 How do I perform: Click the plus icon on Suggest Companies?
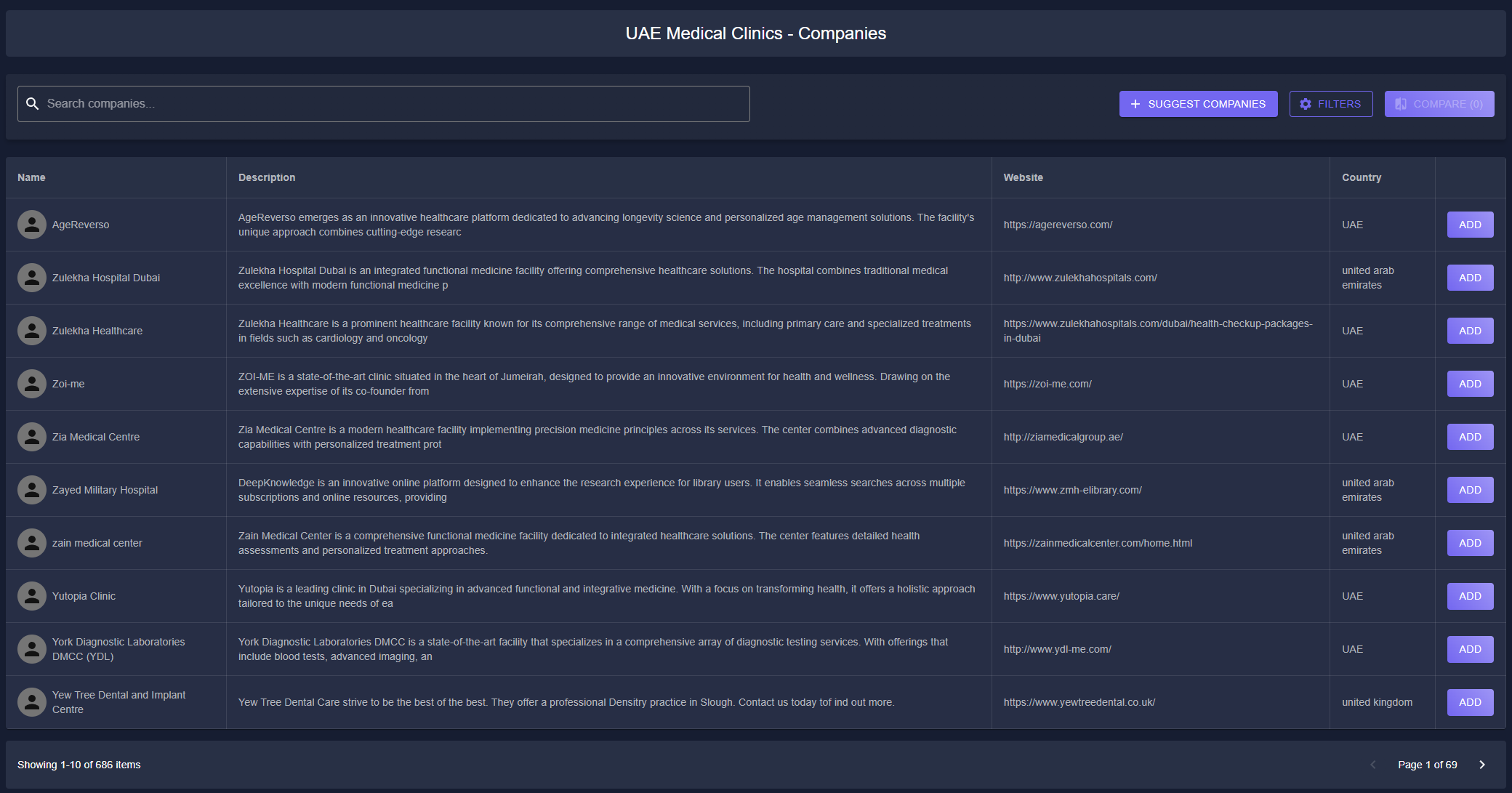1135,104
